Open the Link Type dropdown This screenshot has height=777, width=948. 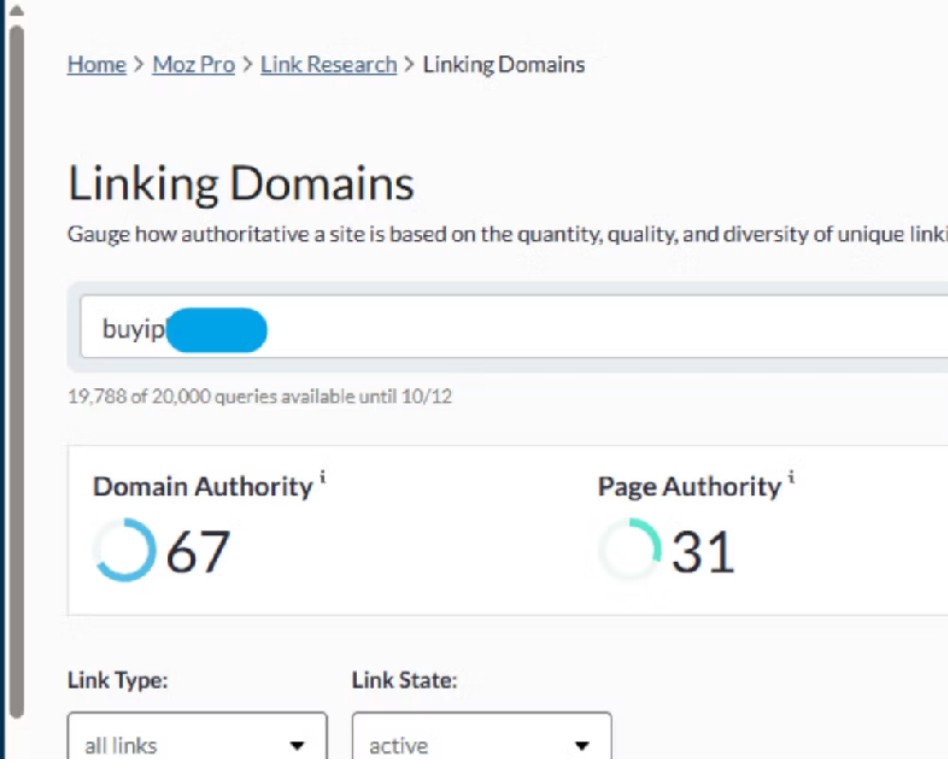click(198, 736)
